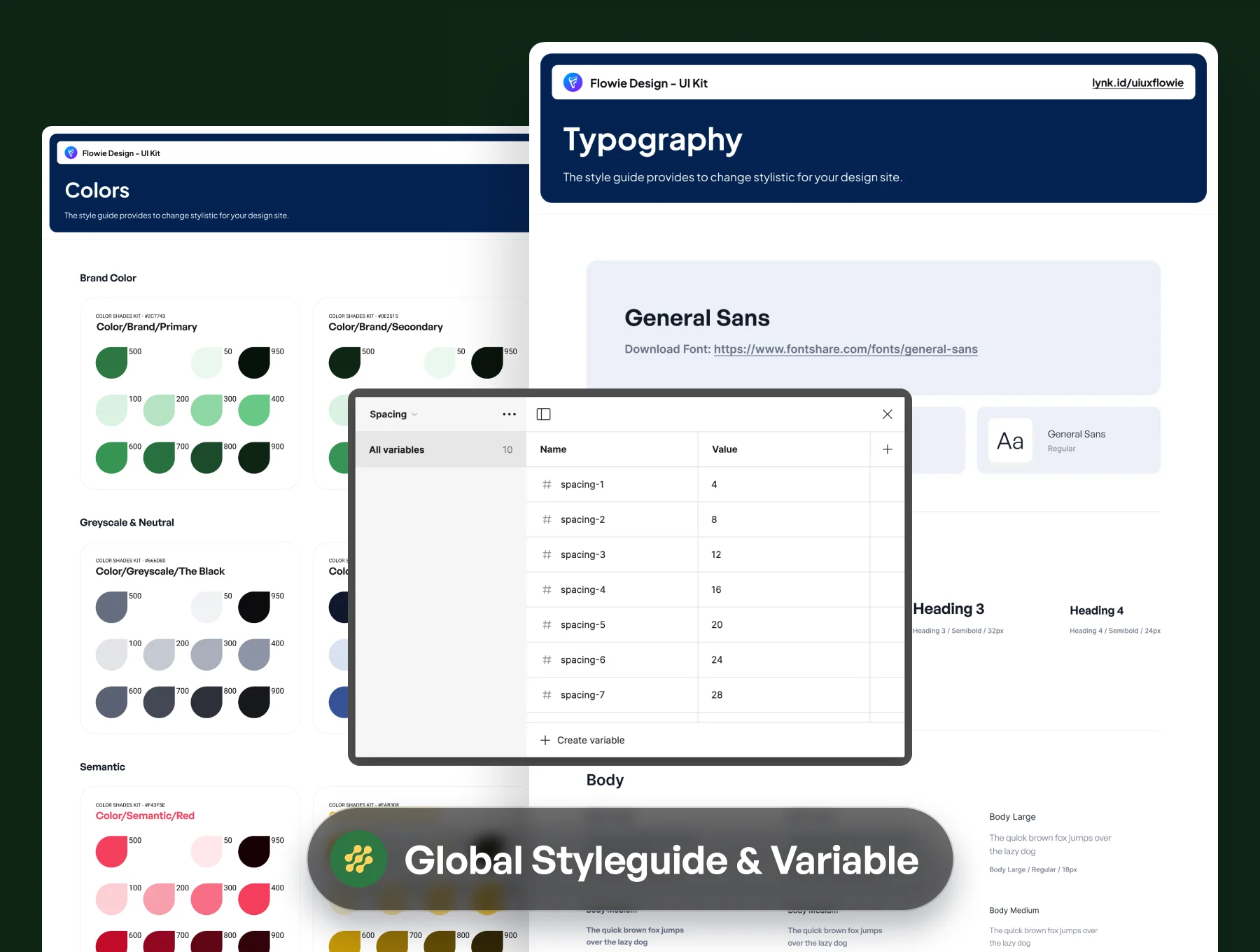Click number type icon of spacing-7
The image size is (1260, 952).
[547, 694]
